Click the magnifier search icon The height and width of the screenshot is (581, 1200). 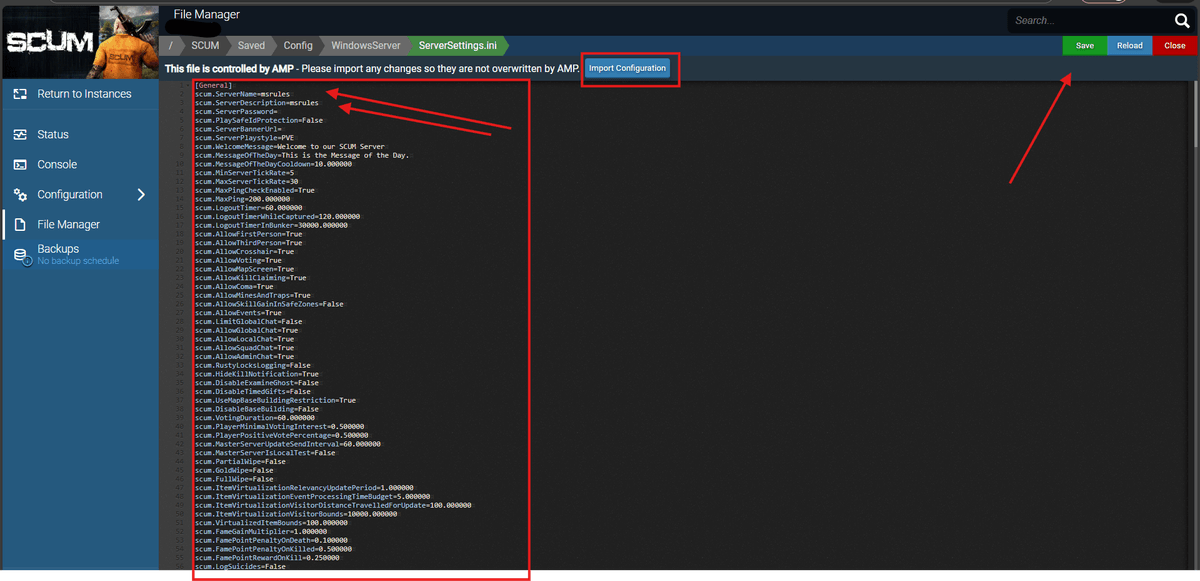pyautogui.click(x=1181, y=20)
